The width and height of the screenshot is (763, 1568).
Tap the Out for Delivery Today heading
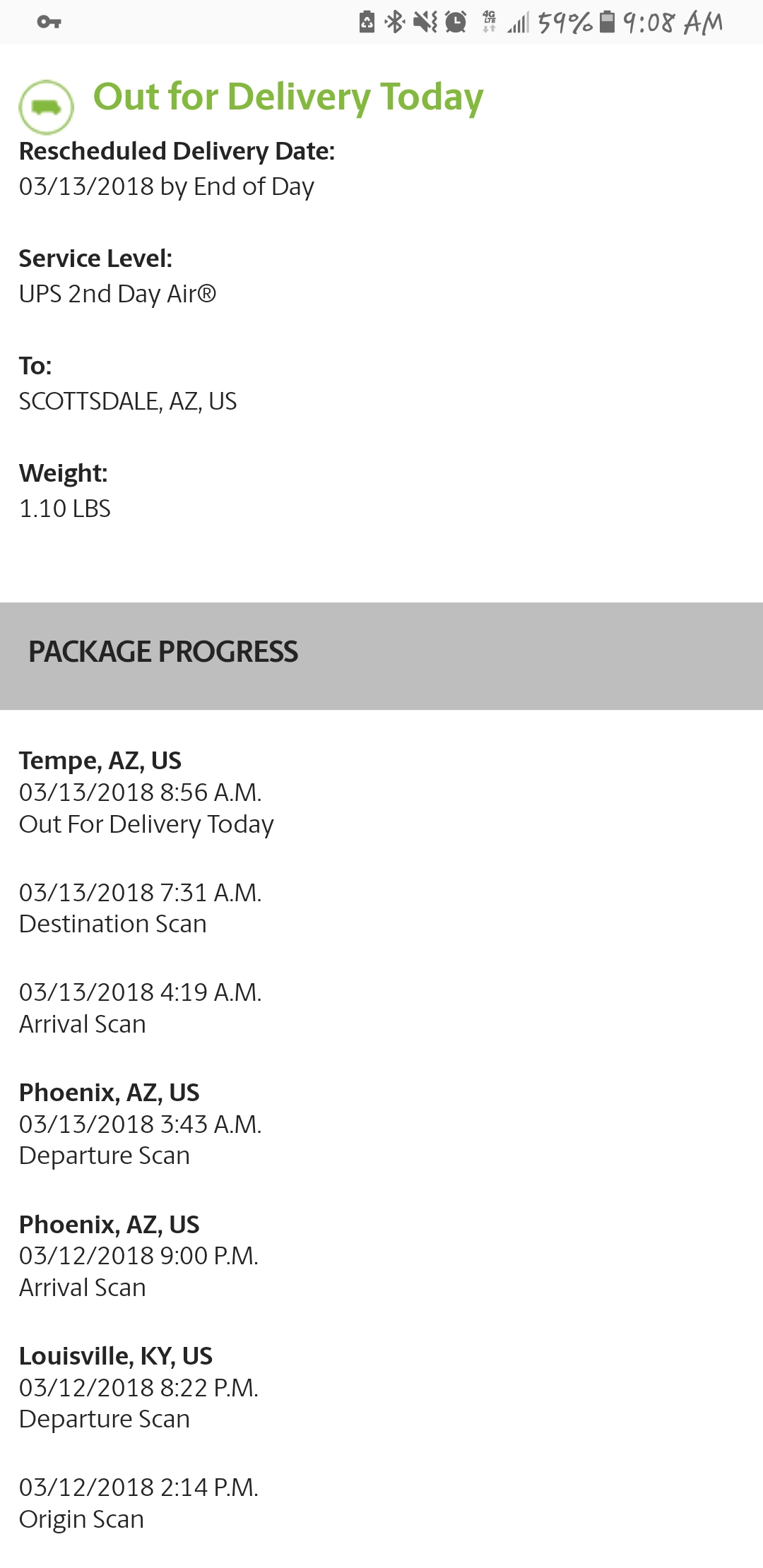[x=288, y=97]
